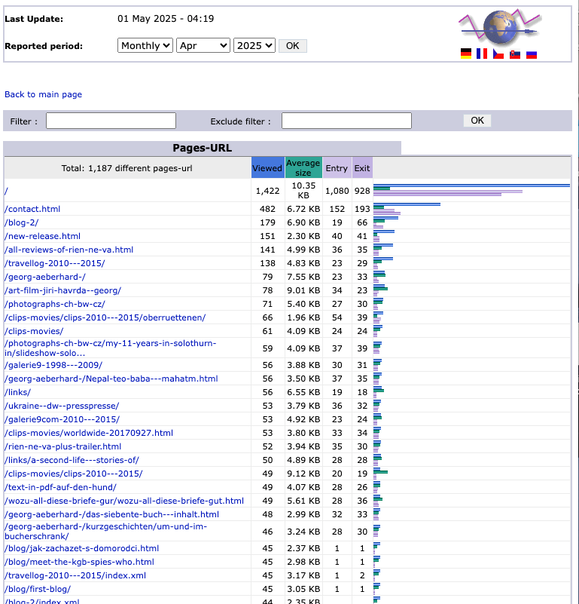The height and width of the screenshot is (604, 579).
Task: Open the /clips-movies/ link
Action: coord(34,331)
